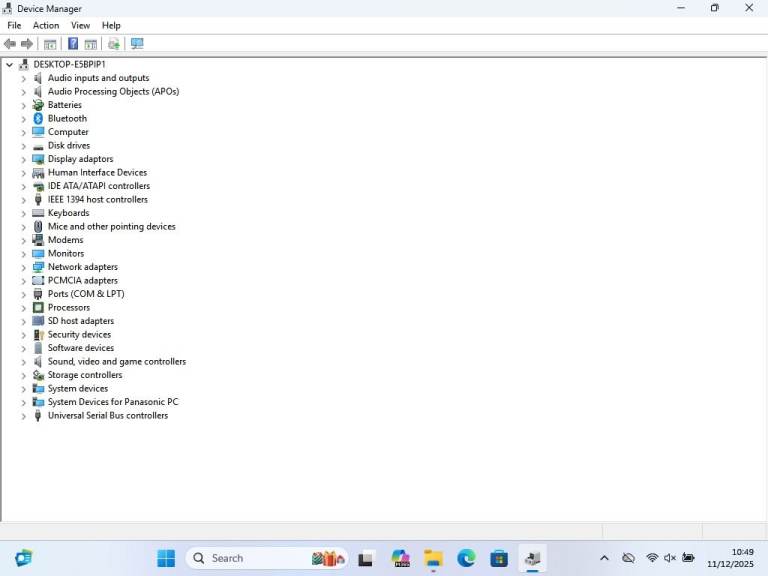Select System Devices for Panasonic PC
The image size is (768, 576).
112,402
